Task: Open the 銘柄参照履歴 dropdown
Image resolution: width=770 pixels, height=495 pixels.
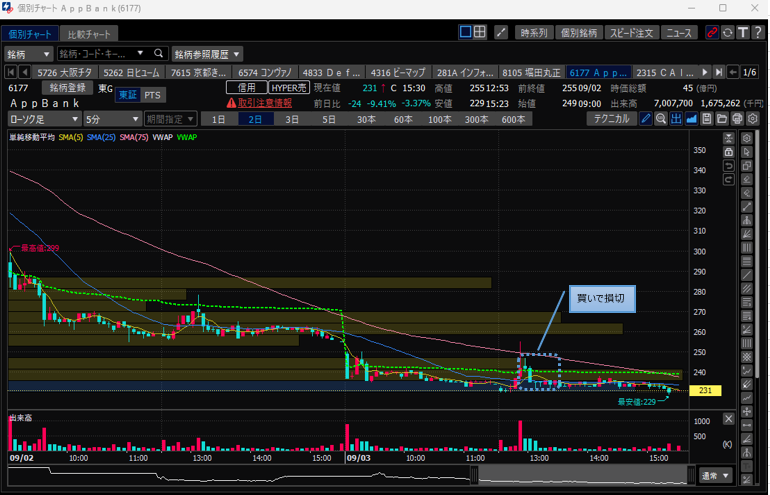Action: (206, 53)
